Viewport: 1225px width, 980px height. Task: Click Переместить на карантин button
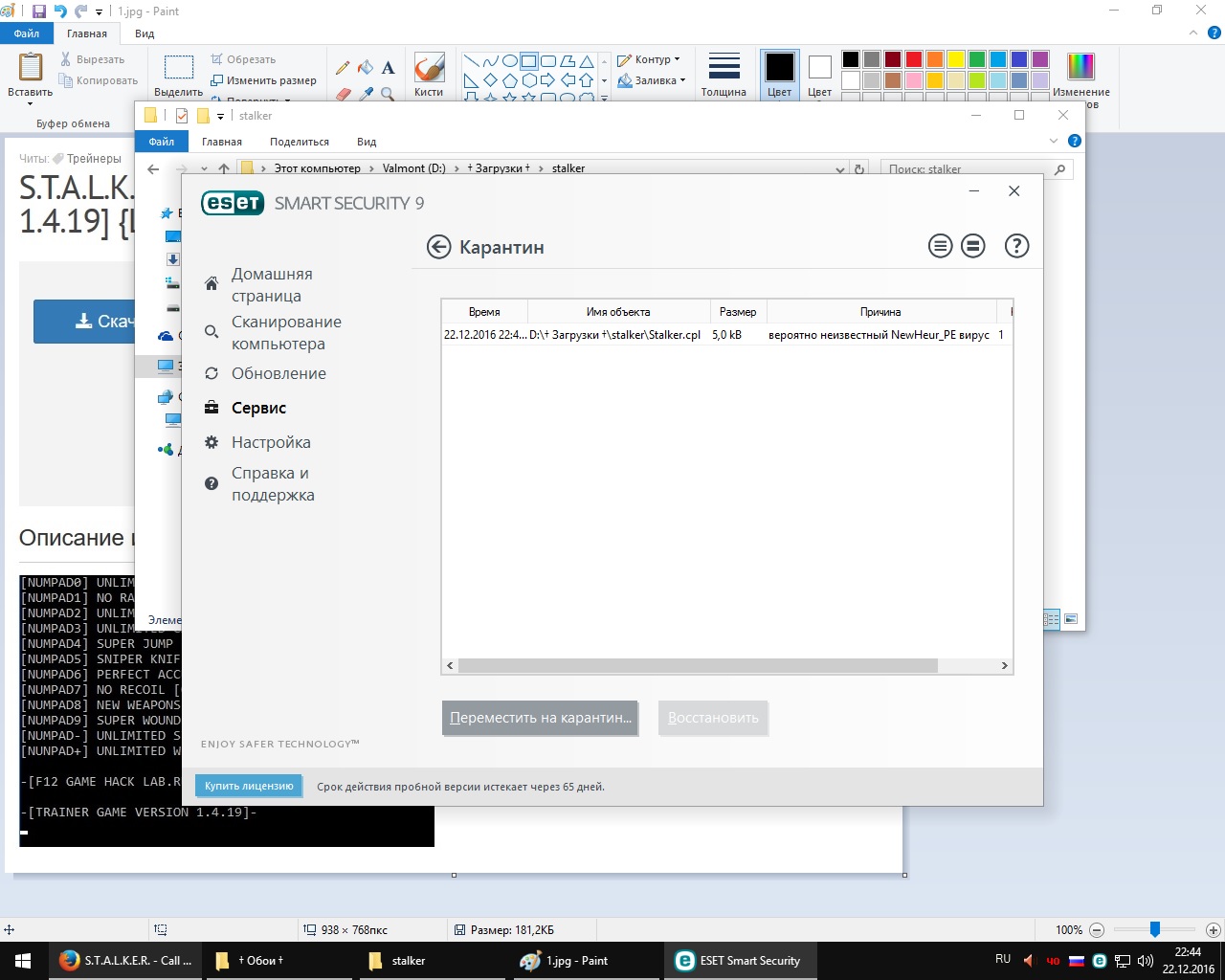tap(541, 718)
